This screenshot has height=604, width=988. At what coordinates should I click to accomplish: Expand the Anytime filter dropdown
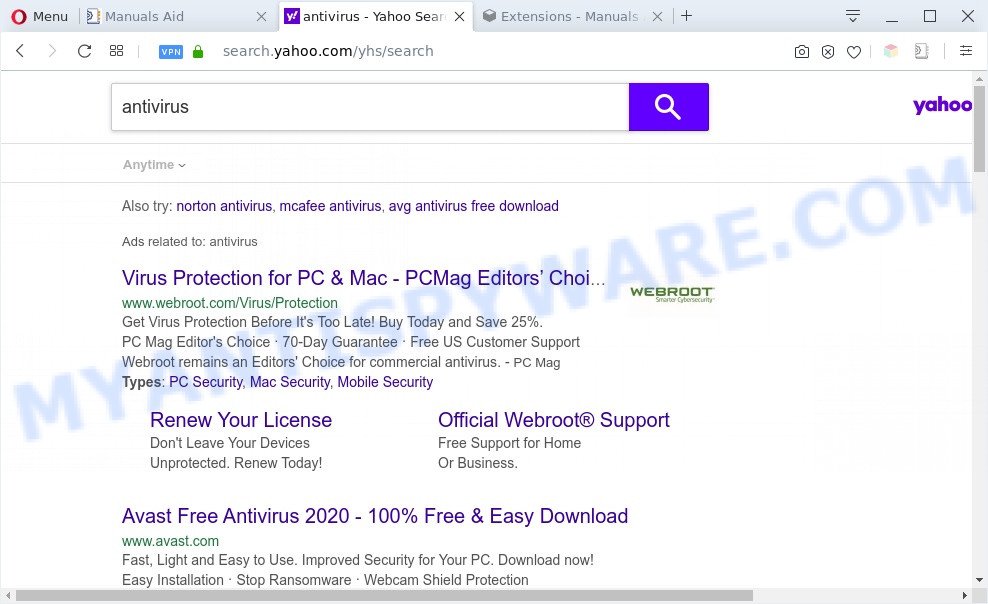[154, 165]
